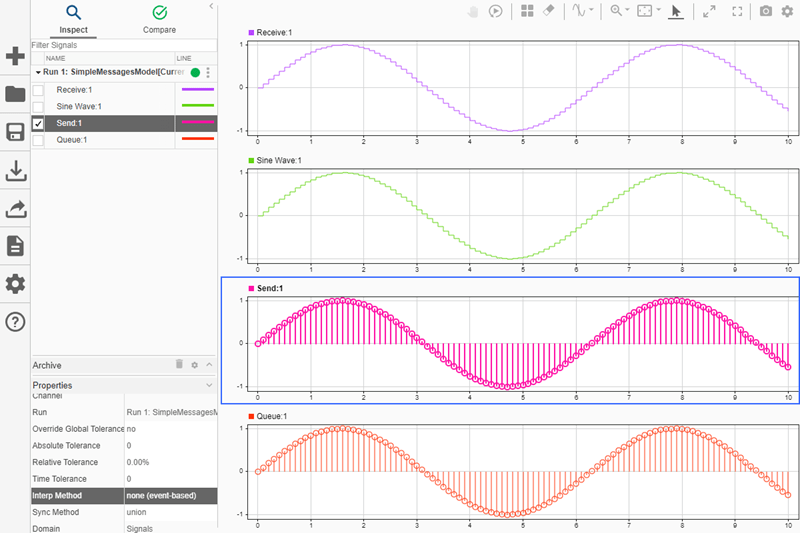
Task: Check the Receive:1 signal checkbox
Action: coord(38,90)
